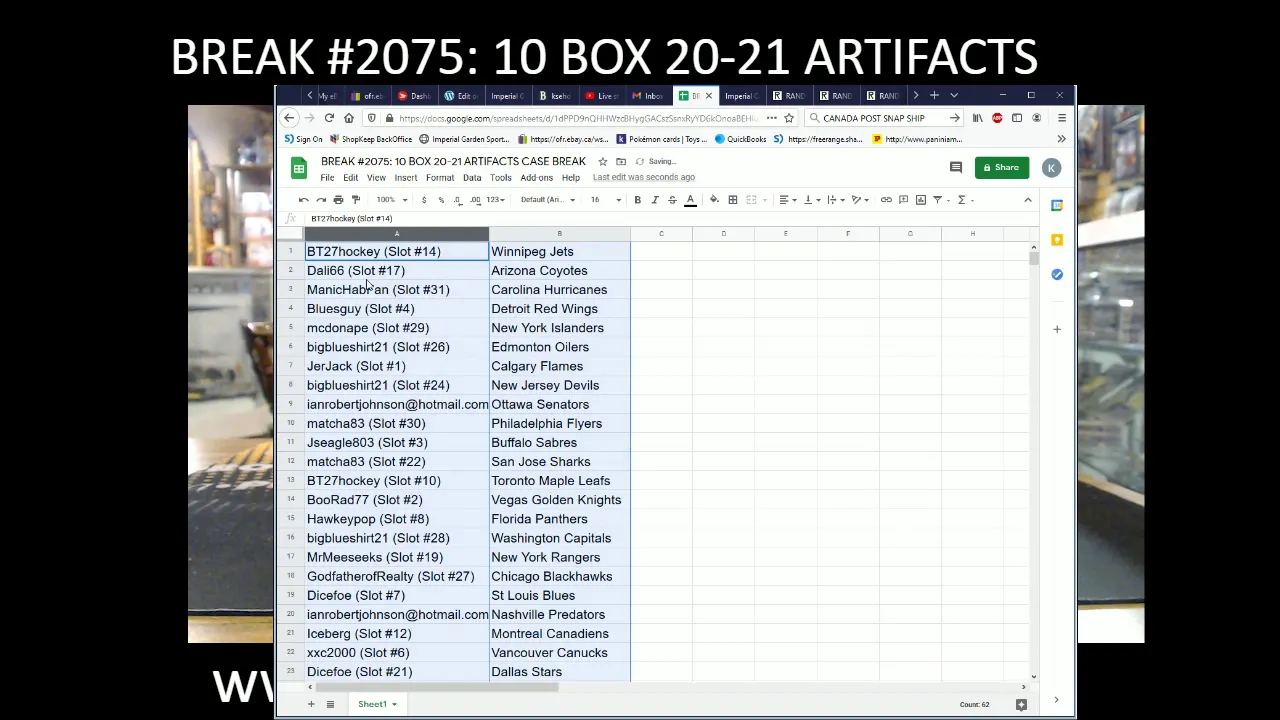This screenshot has height=720, width=1280.
Task: Switch to the Inbox browser tab
Action: 648,96
